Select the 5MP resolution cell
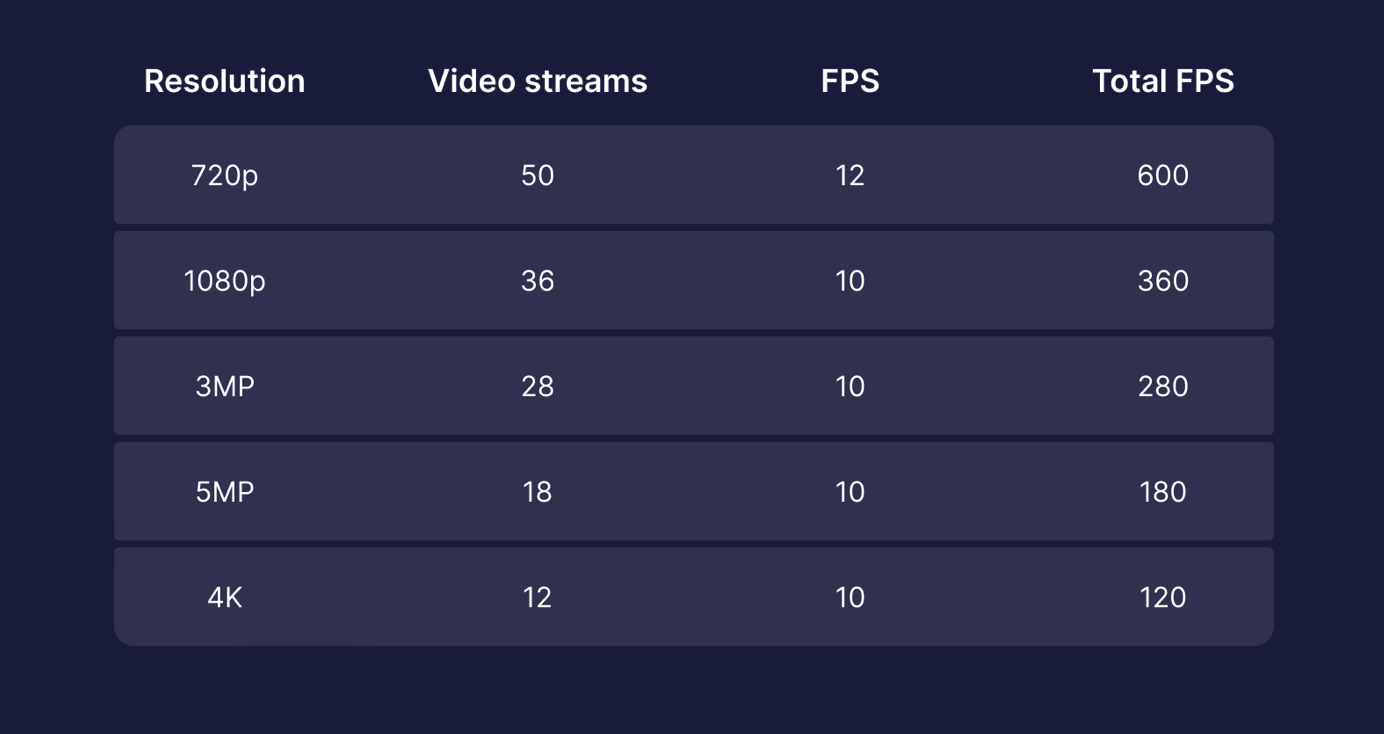 point(224,492)
